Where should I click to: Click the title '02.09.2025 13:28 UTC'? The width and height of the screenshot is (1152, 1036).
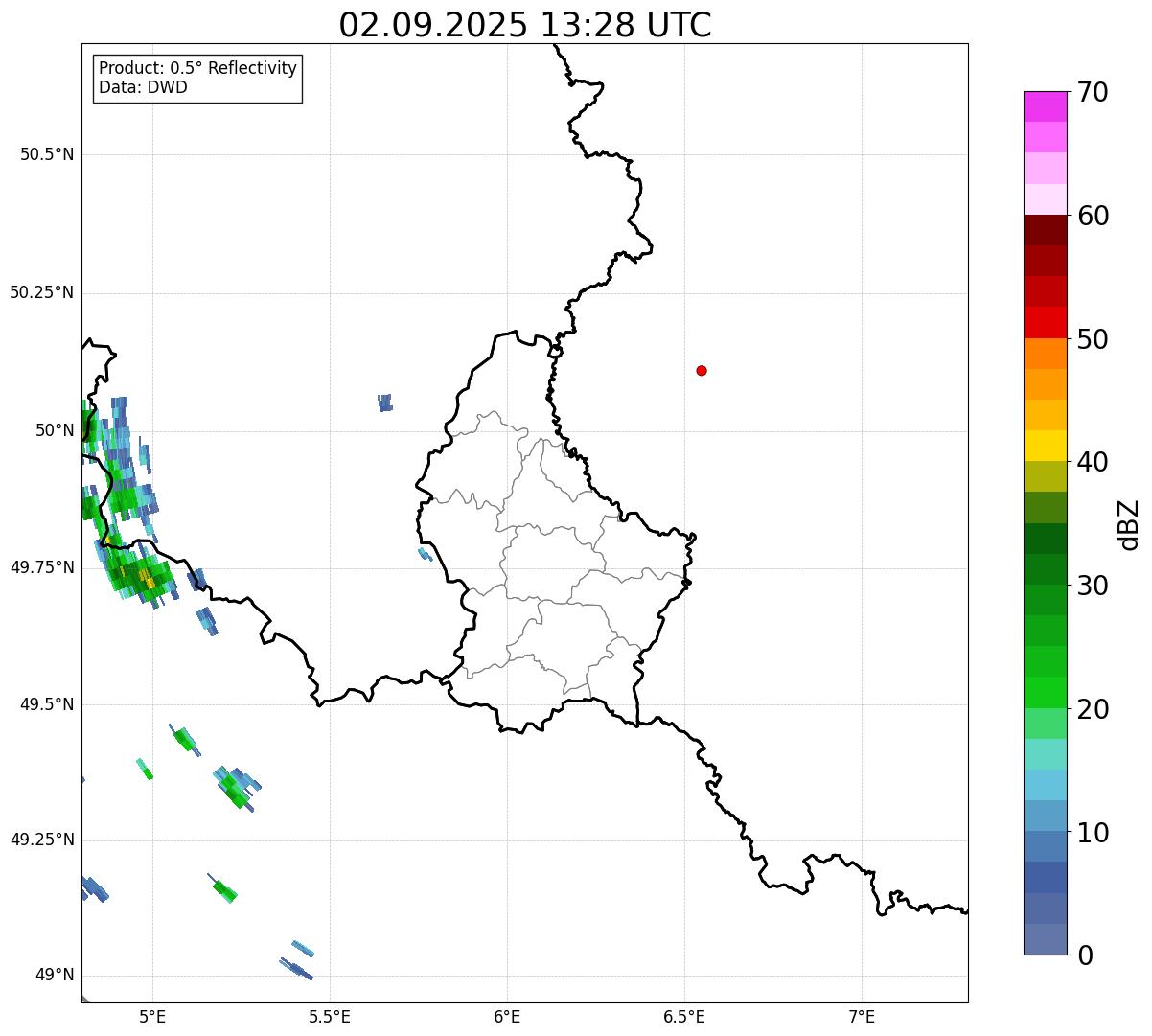click(x=525, y=25)
